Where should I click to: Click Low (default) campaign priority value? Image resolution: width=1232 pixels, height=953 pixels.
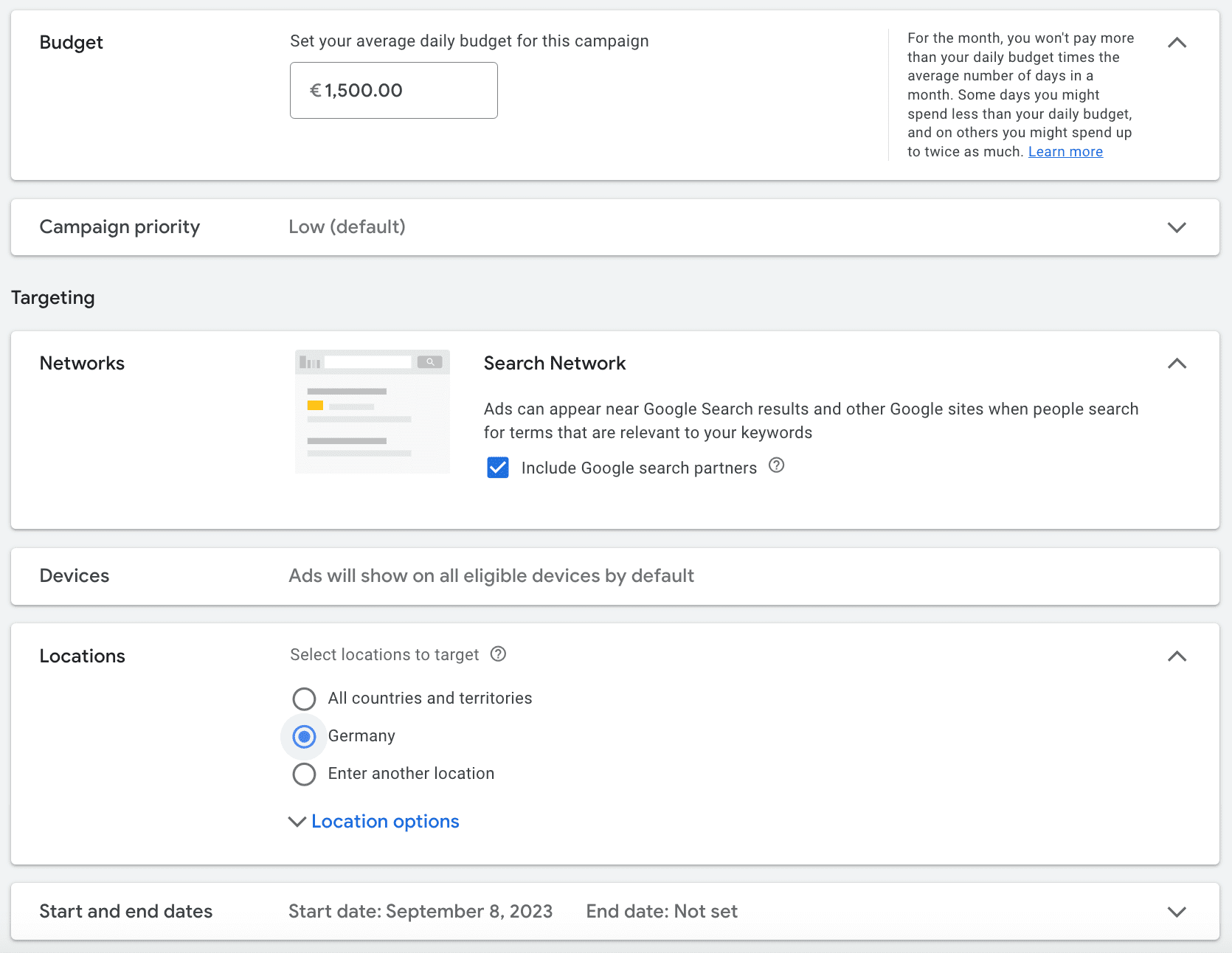[x=347, y=227]
